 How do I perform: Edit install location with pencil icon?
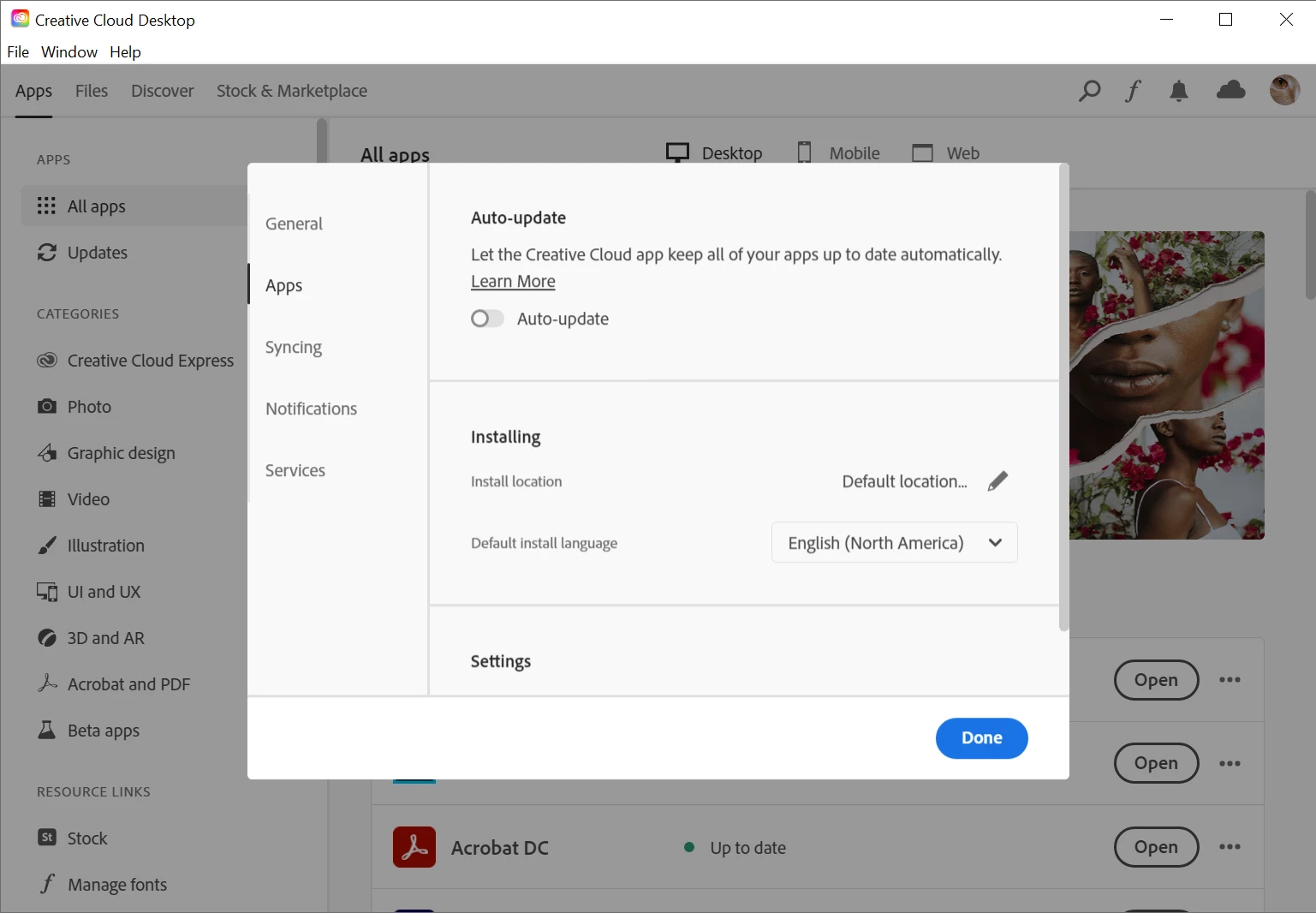click(x=997, y=481)
